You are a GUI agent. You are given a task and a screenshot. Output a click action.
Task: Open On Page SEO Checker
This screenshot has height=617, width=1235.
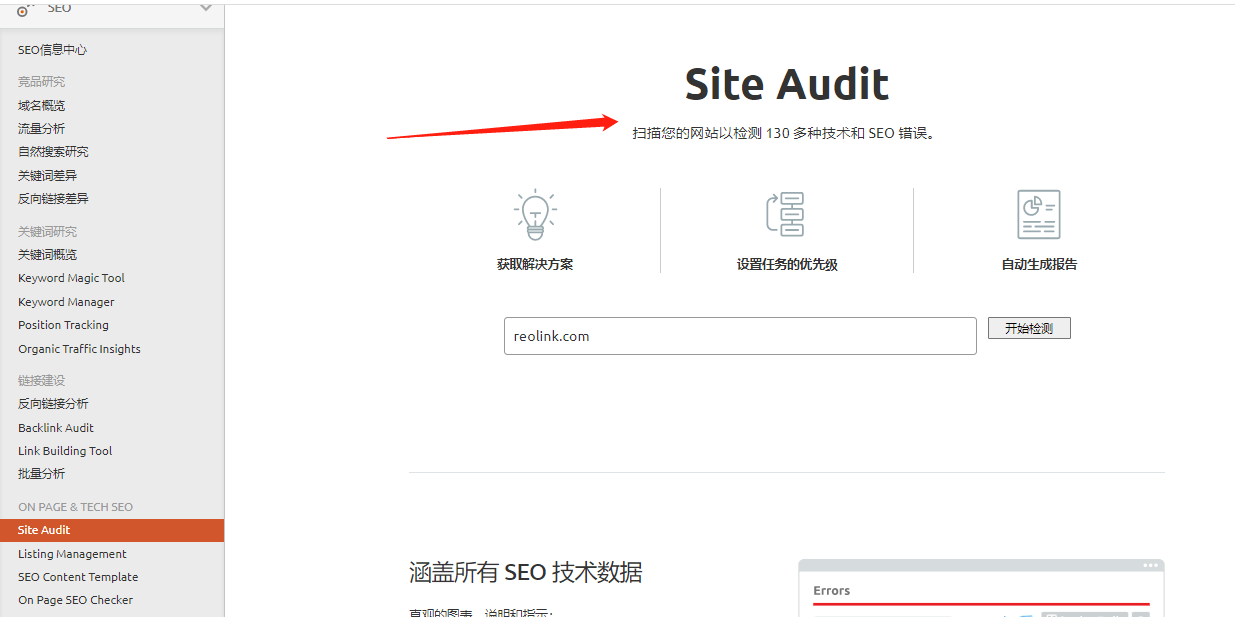(75, 600)
